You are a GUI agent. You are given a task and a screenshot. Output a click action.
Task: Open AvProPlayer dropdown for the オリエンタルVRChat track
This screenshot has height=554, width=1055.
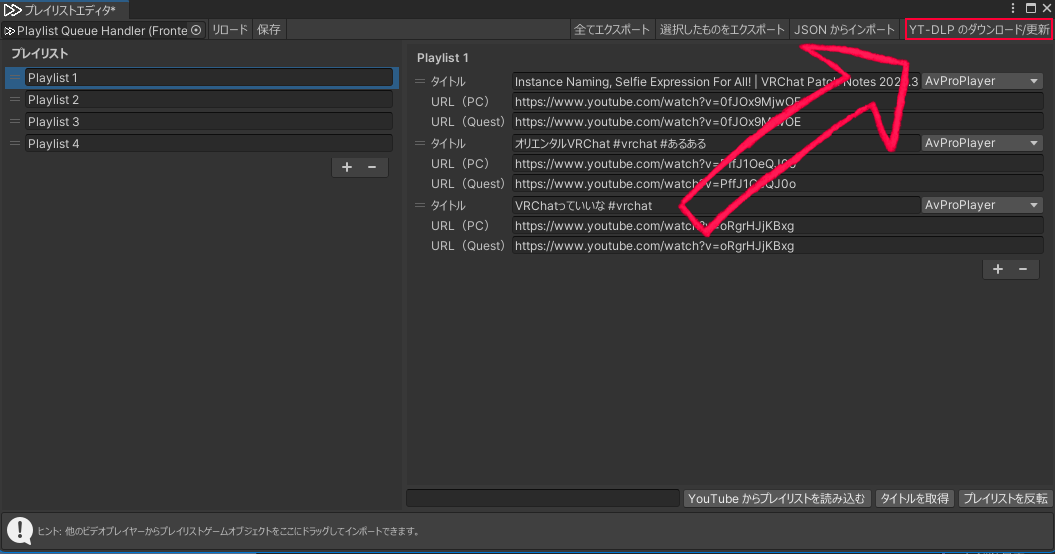coord(982,143)
